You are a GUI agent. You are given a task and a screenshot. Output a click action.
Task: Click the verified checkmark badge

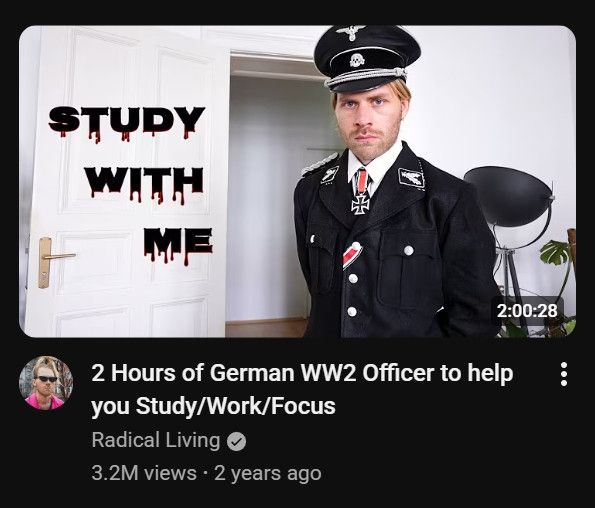click(237, 442)
